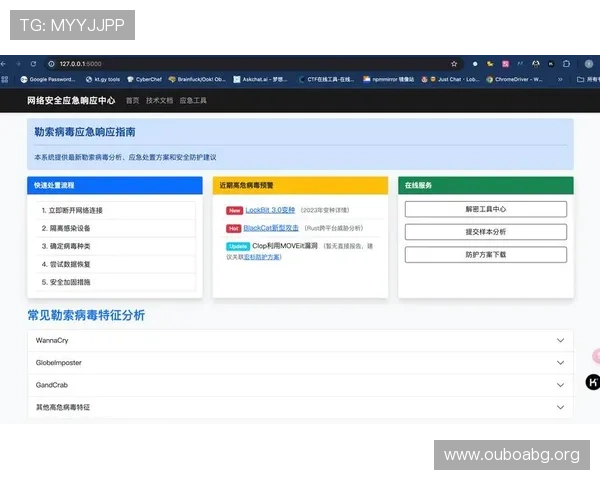Image resolution: width=600 pixels, height=480 pixels.
Task: Click the 勒索病毒应急响应指南 heading
Action: point(85,132)
